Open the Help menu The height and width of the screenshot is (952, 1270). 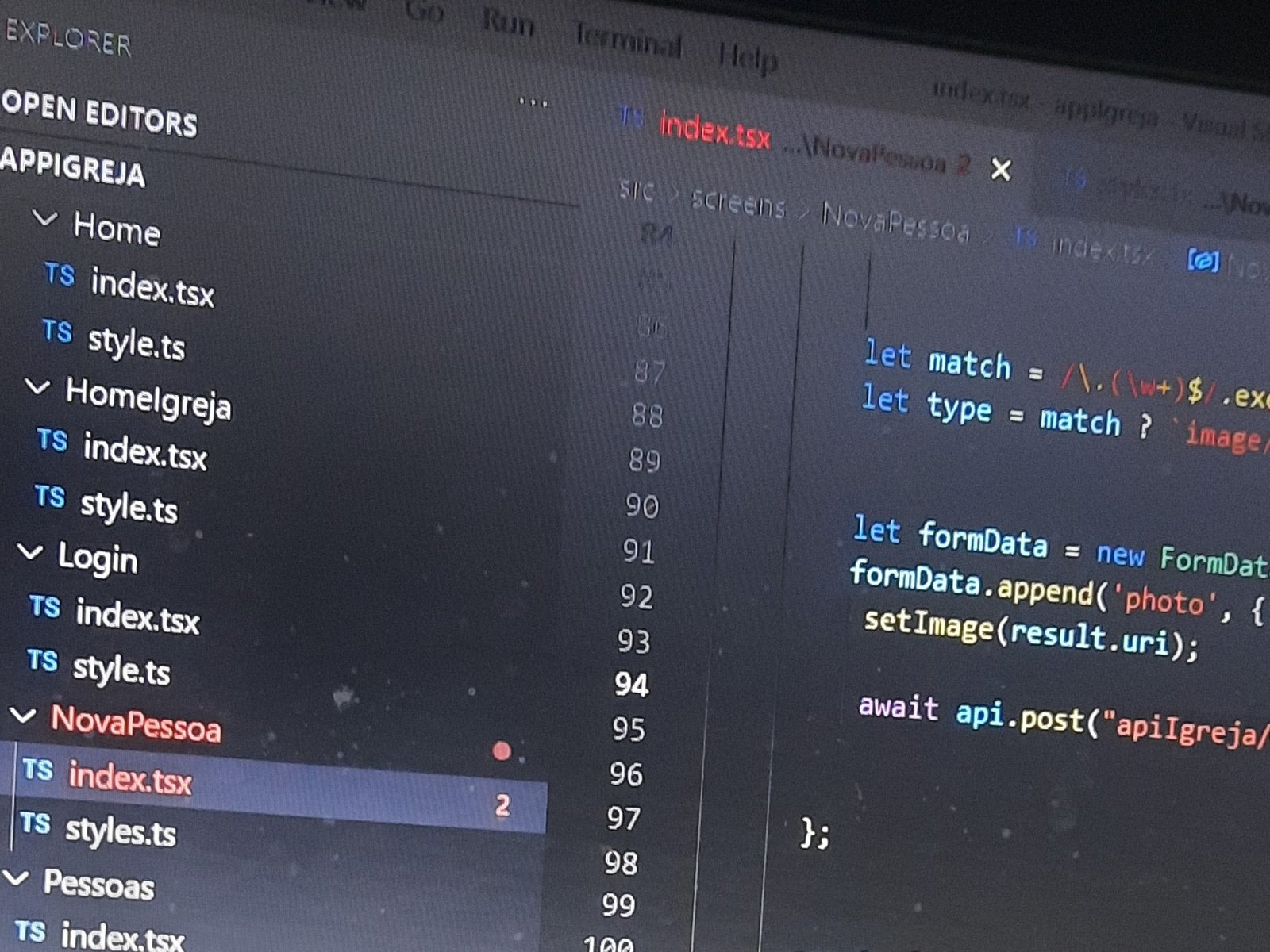coord(747,57)
